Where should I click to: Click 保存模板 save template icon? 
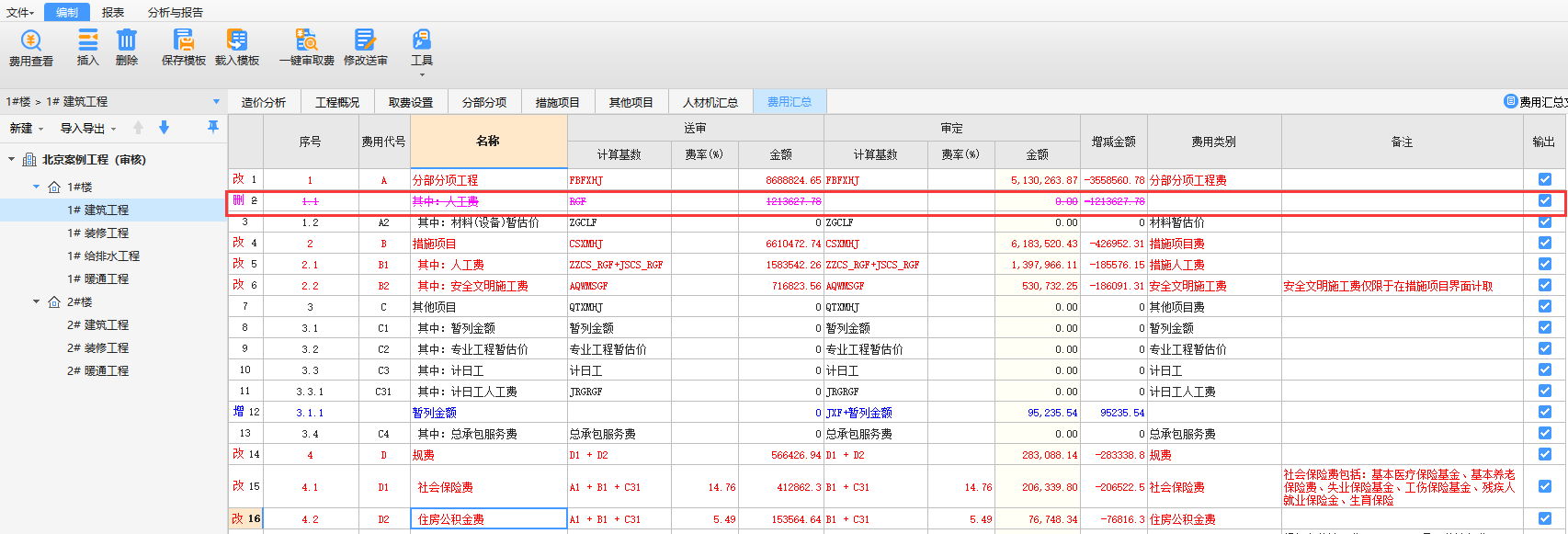(184, 48)
